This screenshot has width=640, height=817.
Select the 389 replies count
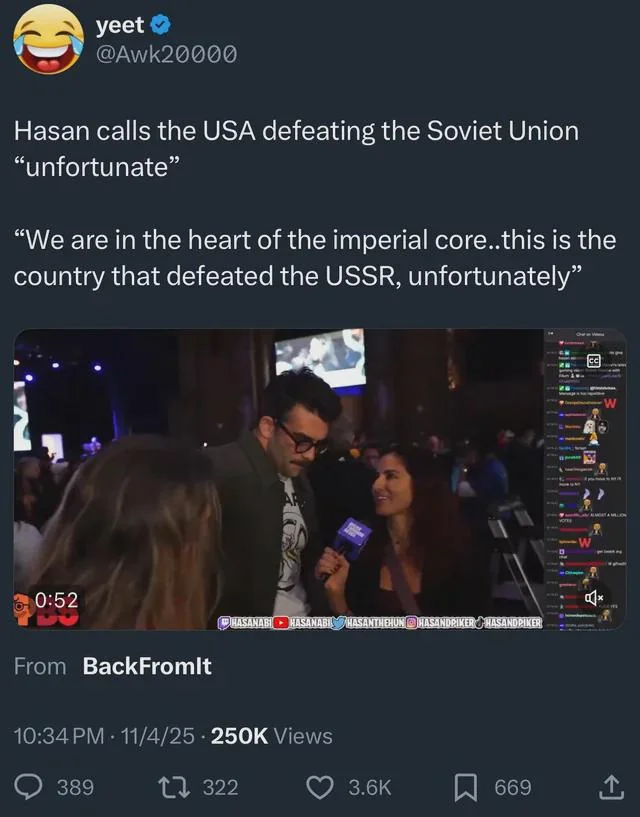(76, 787)
